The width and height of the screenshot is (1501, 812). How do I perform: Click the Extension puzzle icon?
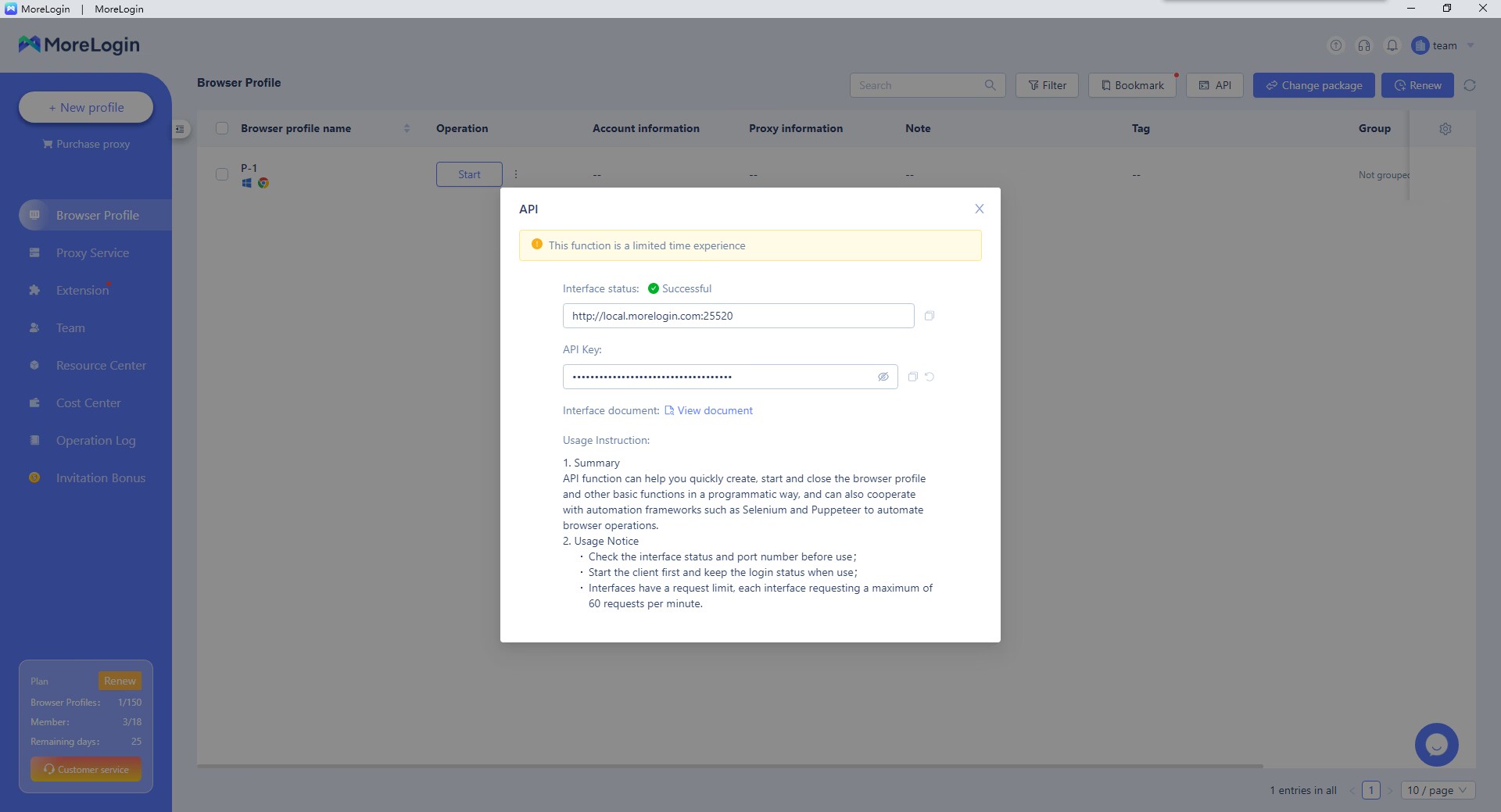click(34, 290)
